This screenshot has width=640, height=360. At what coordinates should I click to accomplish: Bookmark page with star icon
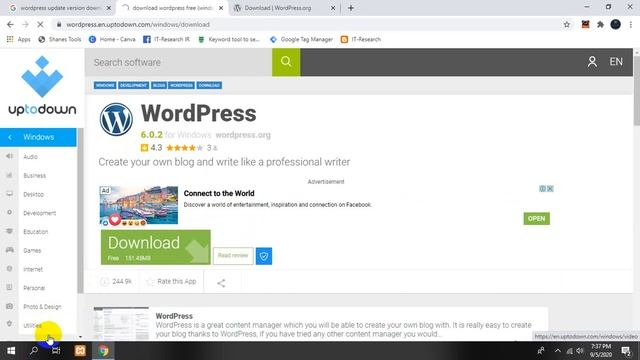[567, 24]
